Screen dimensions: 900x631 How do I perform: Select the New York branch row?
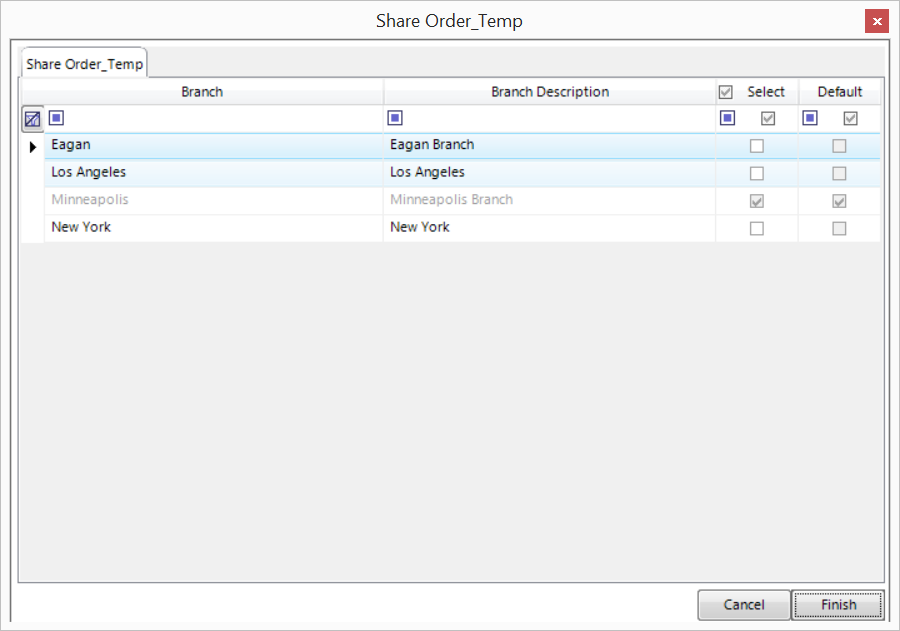click(215, 228)
